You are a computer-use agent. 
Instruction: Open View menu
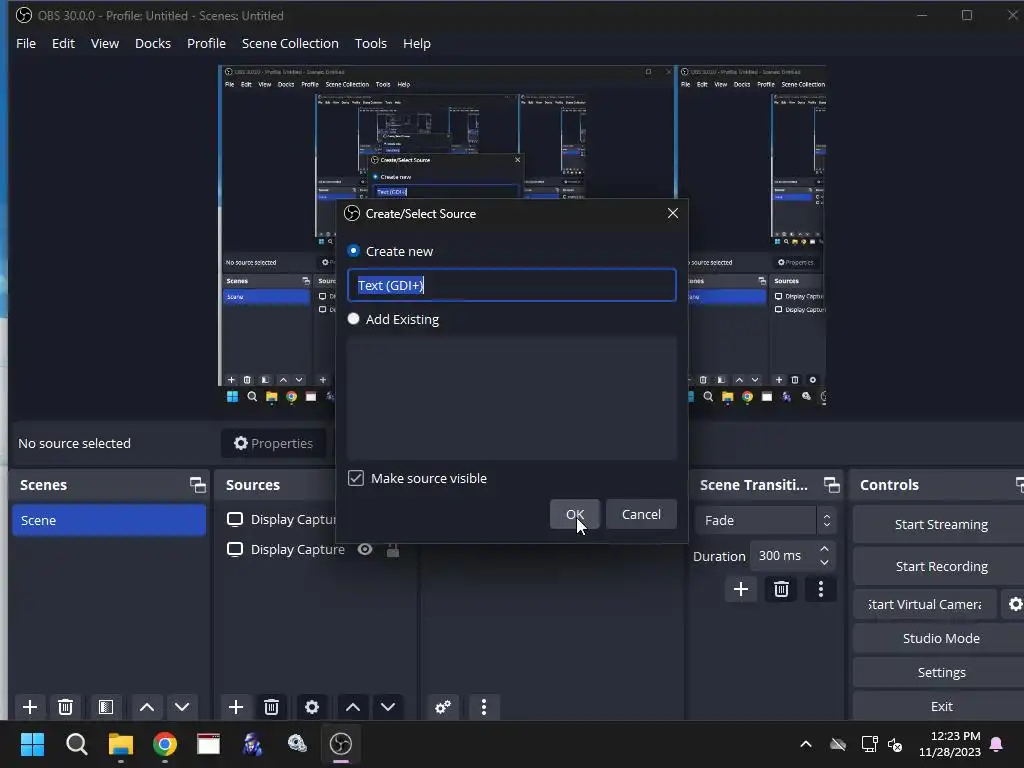click(x=104, y=43)
